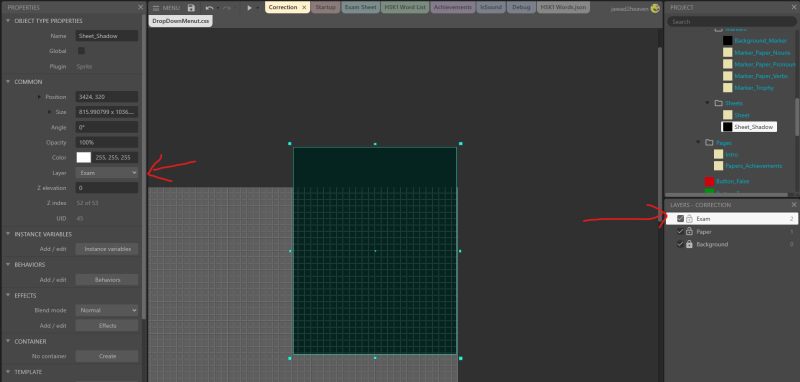Viewport: 800px width, 382px height.
Task: Toggle the Global checkbox
Action: [81, 51]
